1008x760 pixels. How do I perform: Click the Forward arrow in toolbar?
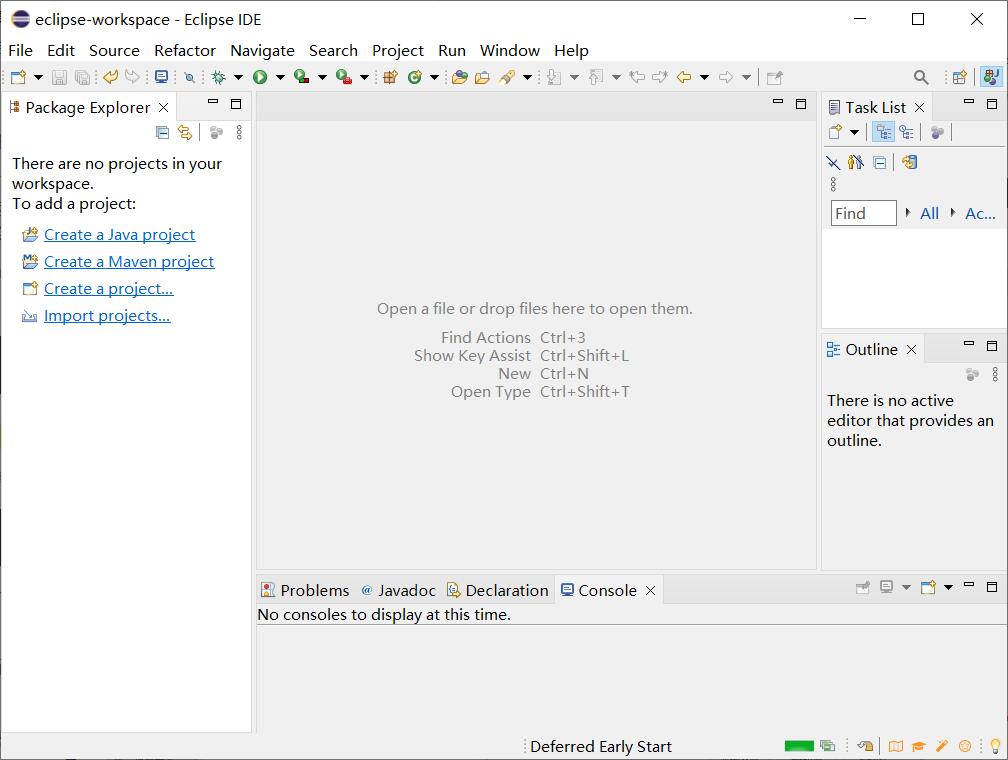point(726,77)
